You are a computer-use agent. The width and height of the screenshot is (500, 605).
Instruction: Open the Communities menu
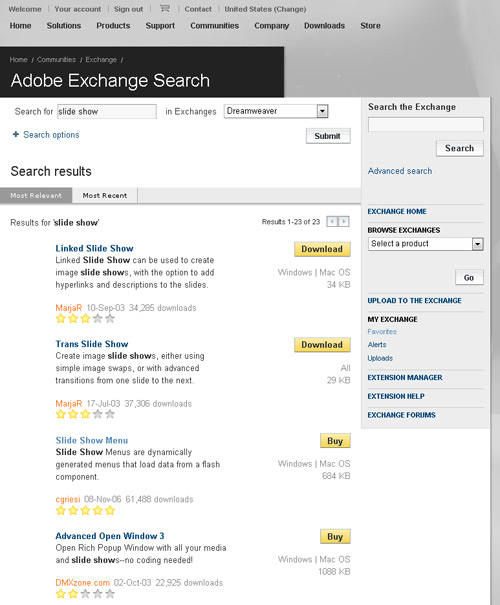tap(215, 25)
